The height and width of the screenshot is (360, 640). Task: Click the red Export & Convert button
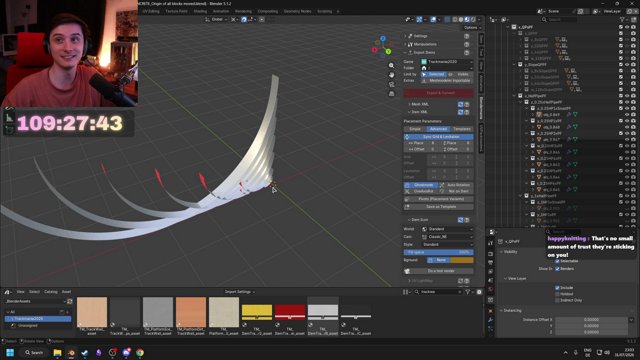click(x=439, y=93)
